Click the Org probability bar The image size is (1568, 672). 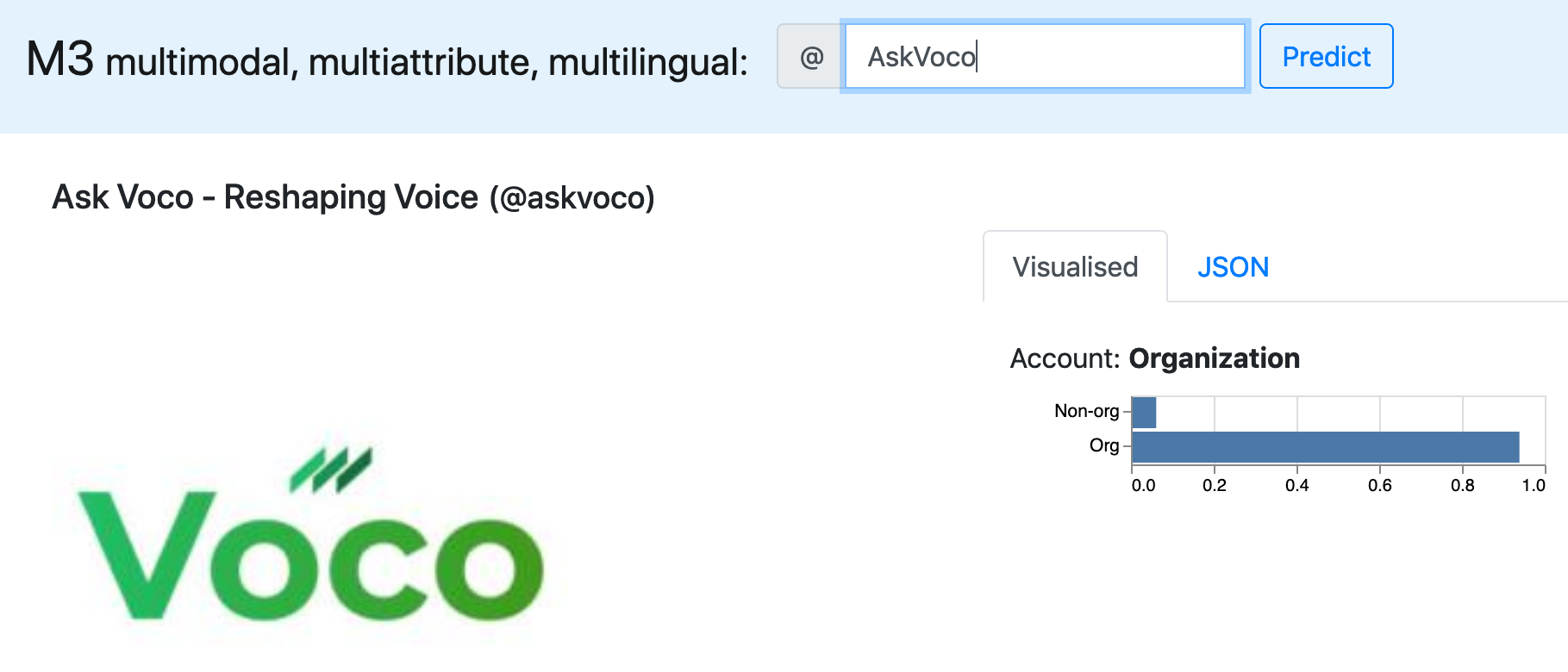[1325, 447]
